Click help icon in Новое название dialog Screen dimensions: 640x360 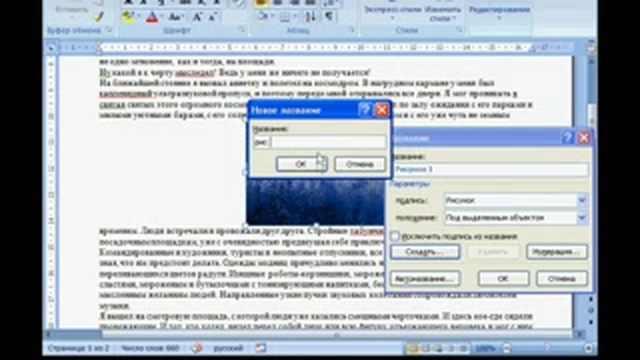click(364, 110)
